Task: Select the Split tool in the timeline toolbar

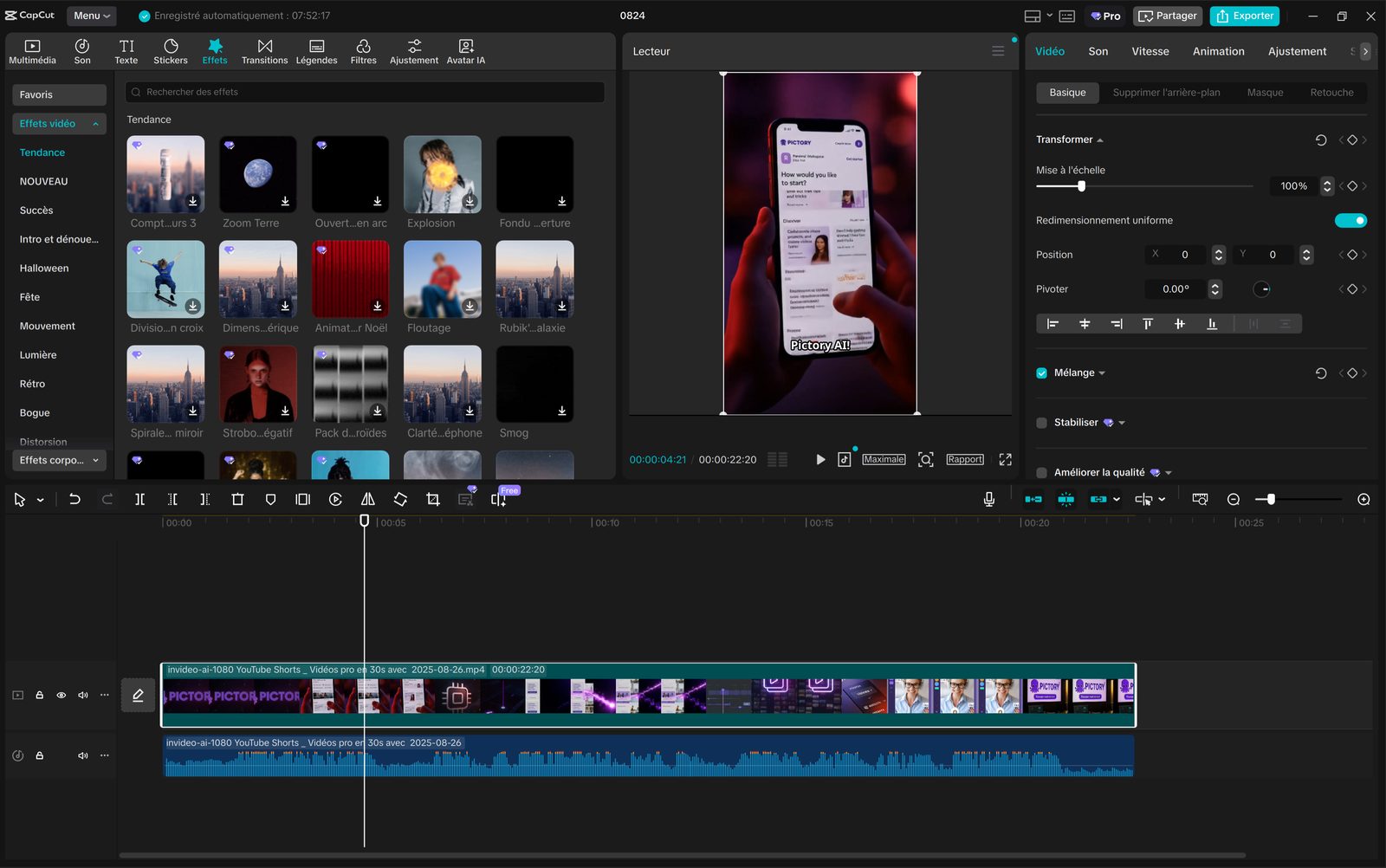Action: pos(139,499)
